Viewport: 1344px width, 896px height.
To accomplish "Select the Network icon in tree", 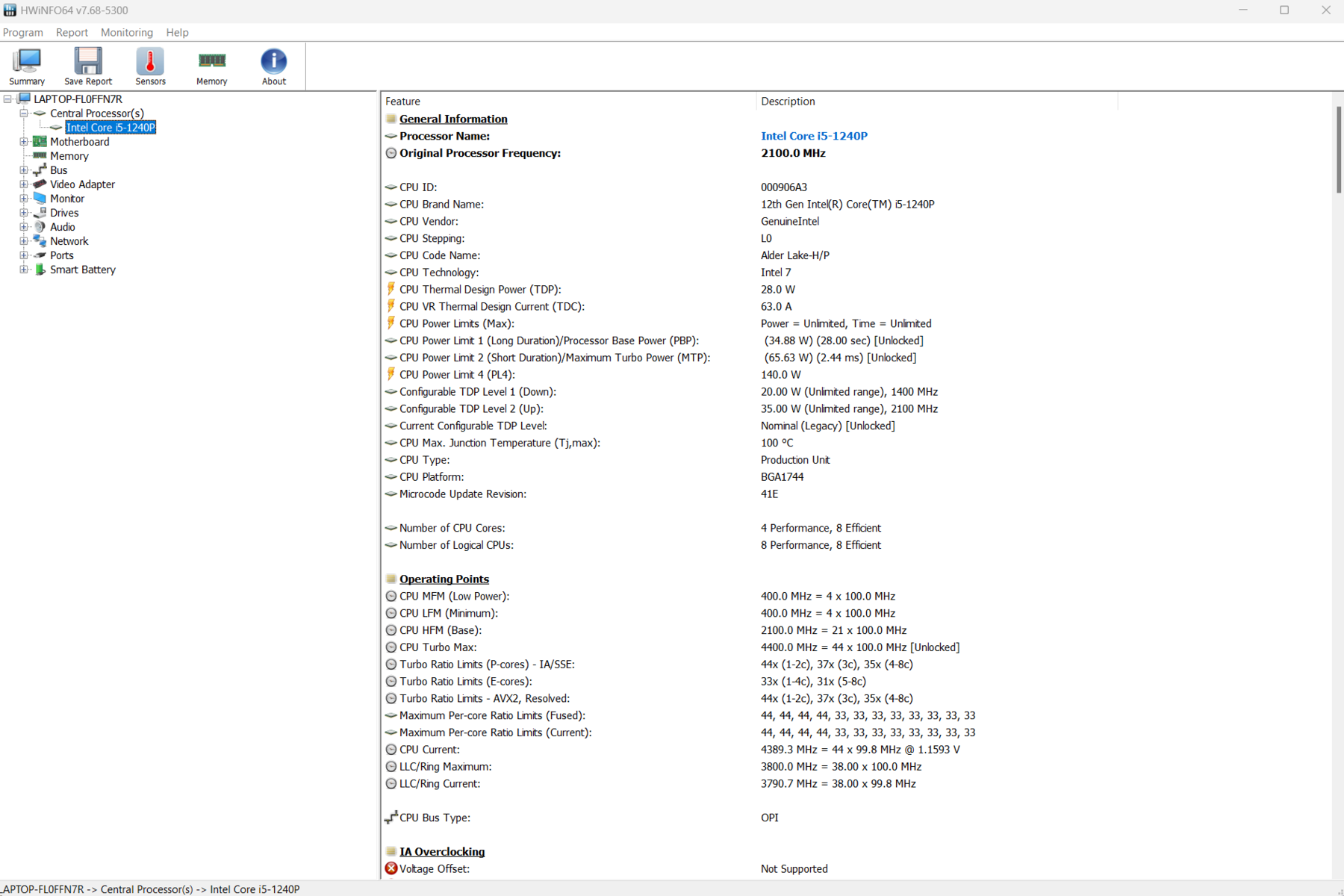I will 40,241.
